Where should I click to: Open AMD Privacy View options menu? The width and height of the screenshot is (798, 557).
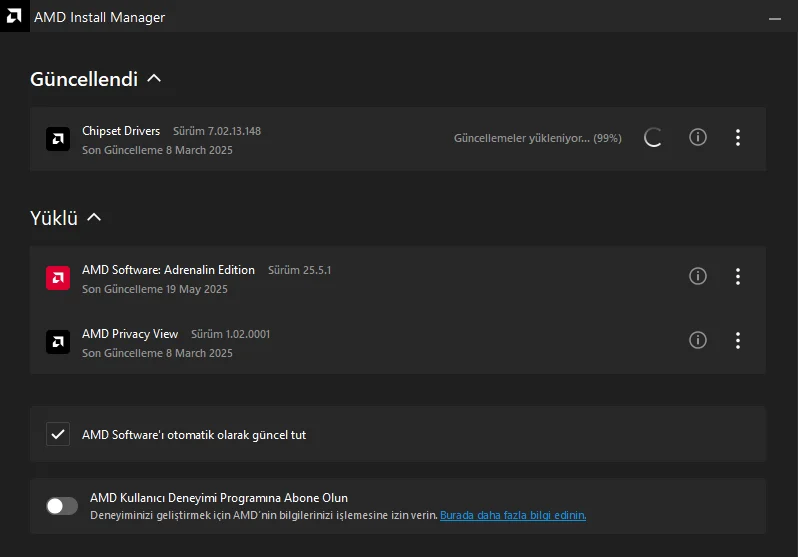(x=738, y=341)
